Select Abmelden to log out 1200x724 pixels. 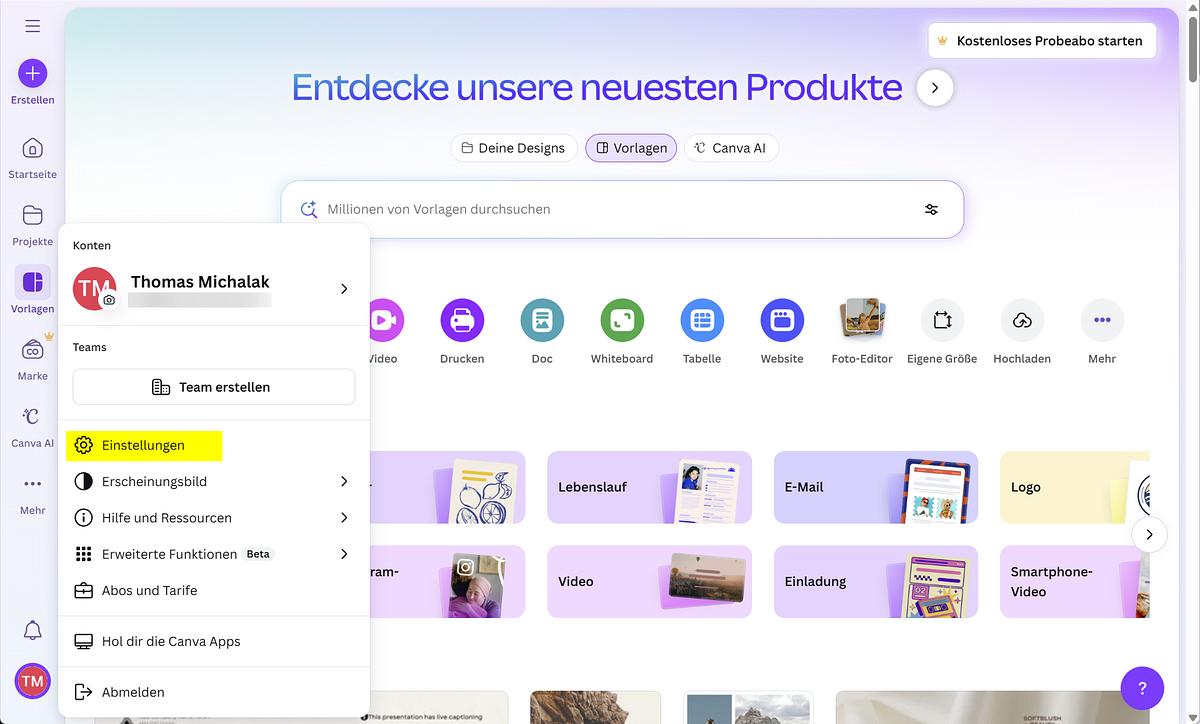click(x=133, y=692)
